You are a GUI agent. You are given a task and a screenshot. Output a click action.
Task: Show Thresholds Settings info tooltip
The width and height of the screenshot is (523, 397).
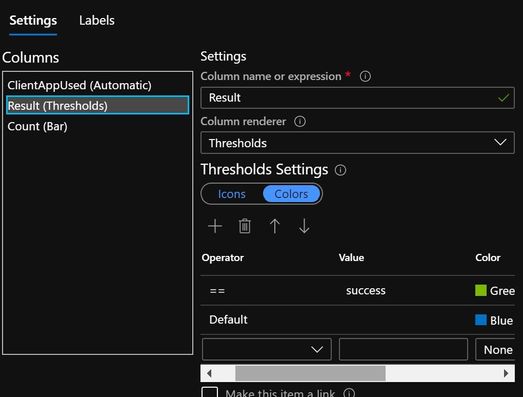coord(340,170)
